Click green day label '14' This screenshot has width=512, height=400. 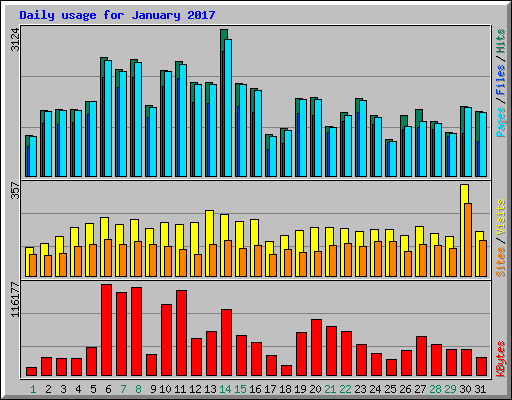(225, 389)
